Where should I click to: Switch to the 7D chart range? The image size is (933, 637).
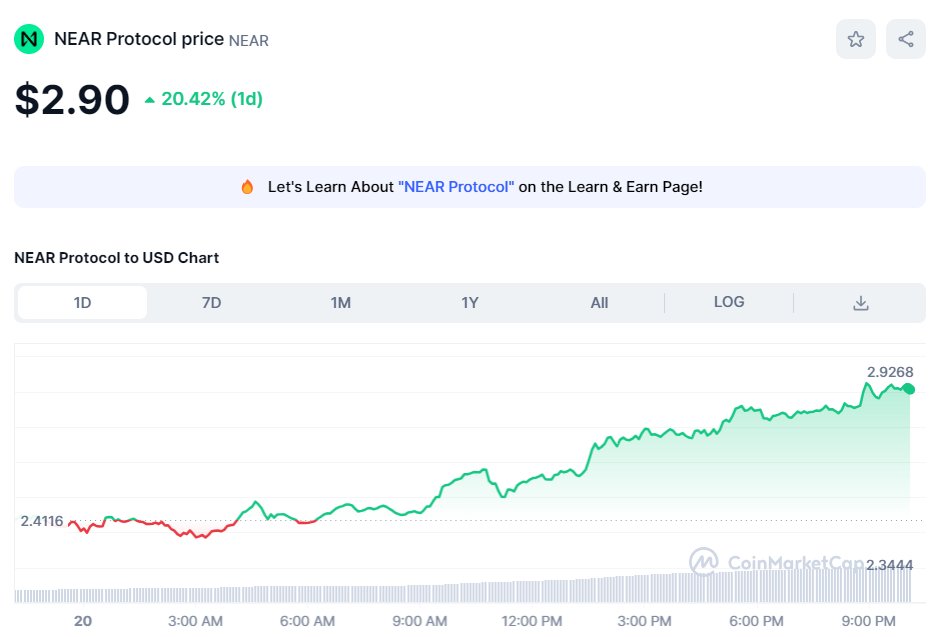[211, 303]
